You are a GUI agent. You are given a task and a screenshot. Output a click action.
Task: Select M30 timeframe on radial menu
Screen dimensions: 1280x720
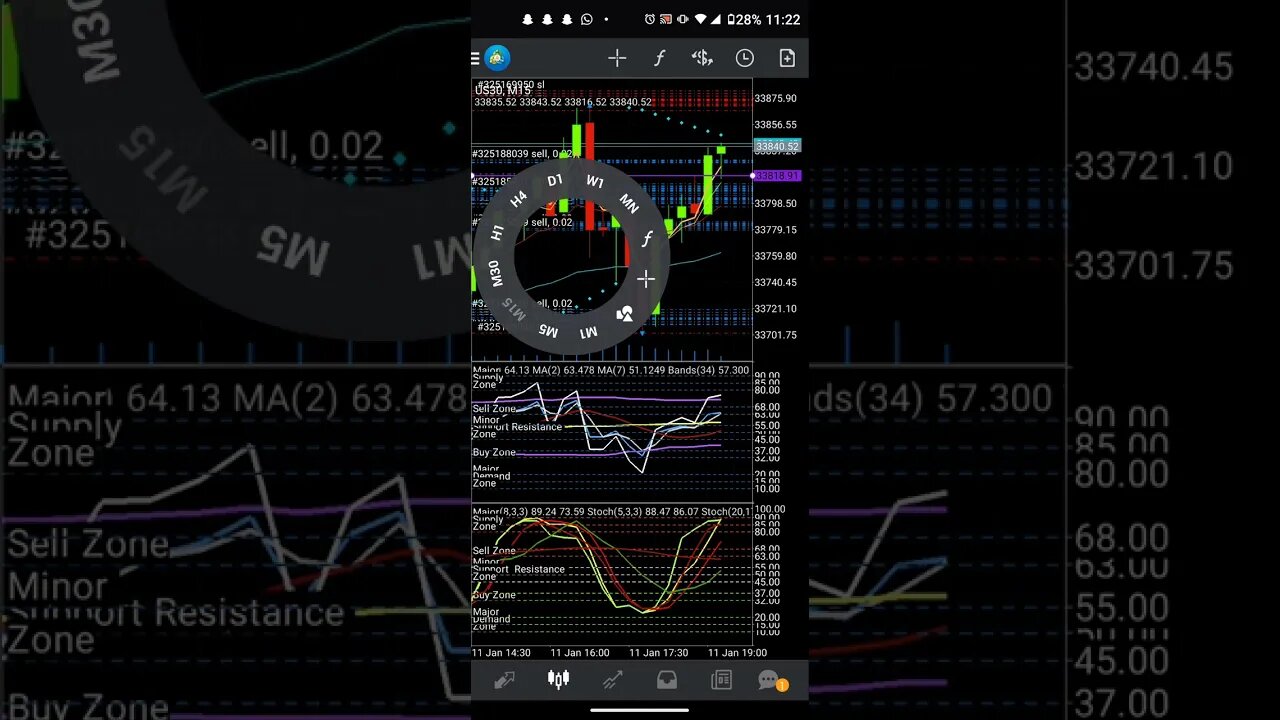[x=495, y=272]
